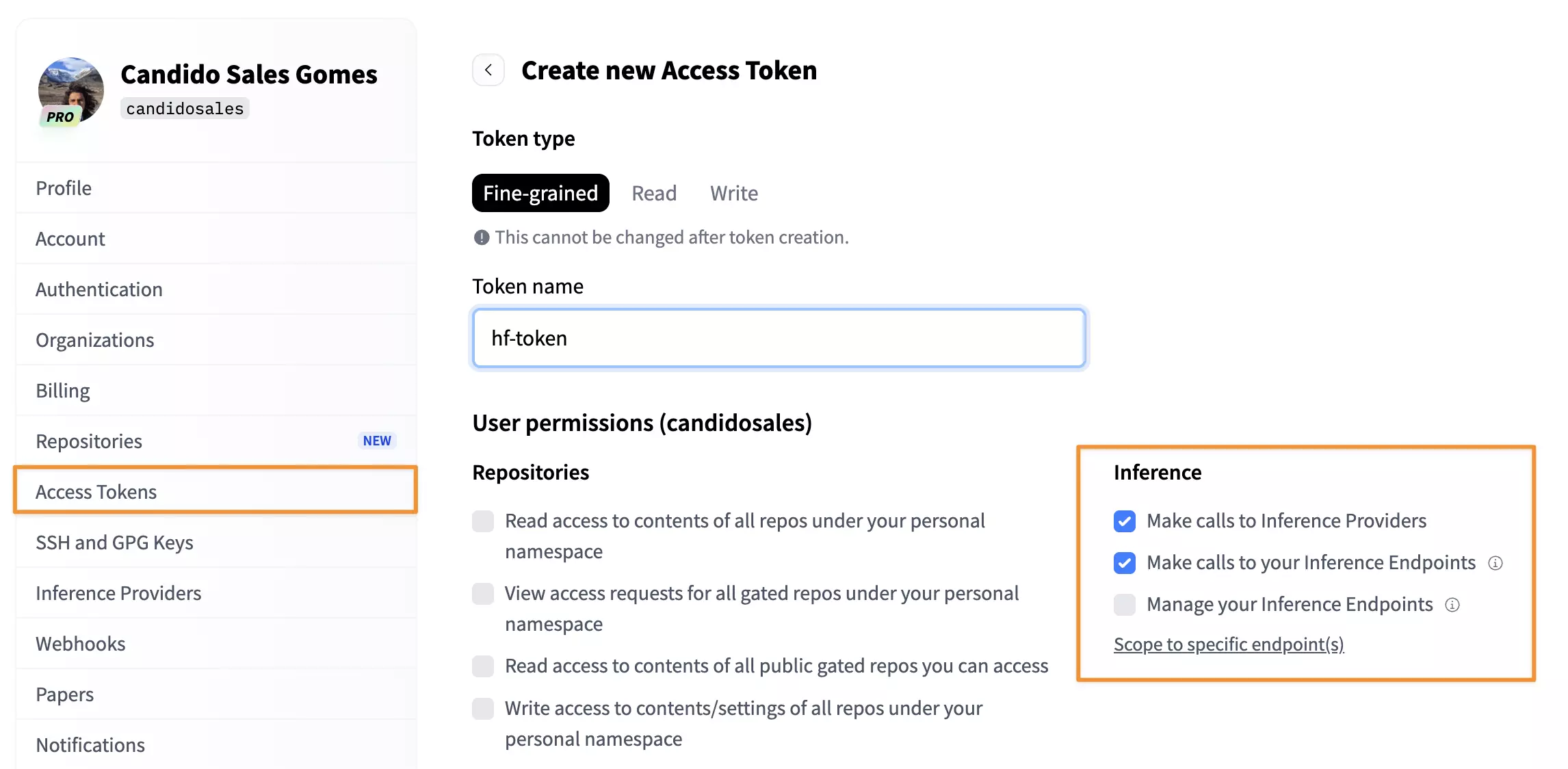Enable read access to all personal namespace repos

(x=483, y=521)
